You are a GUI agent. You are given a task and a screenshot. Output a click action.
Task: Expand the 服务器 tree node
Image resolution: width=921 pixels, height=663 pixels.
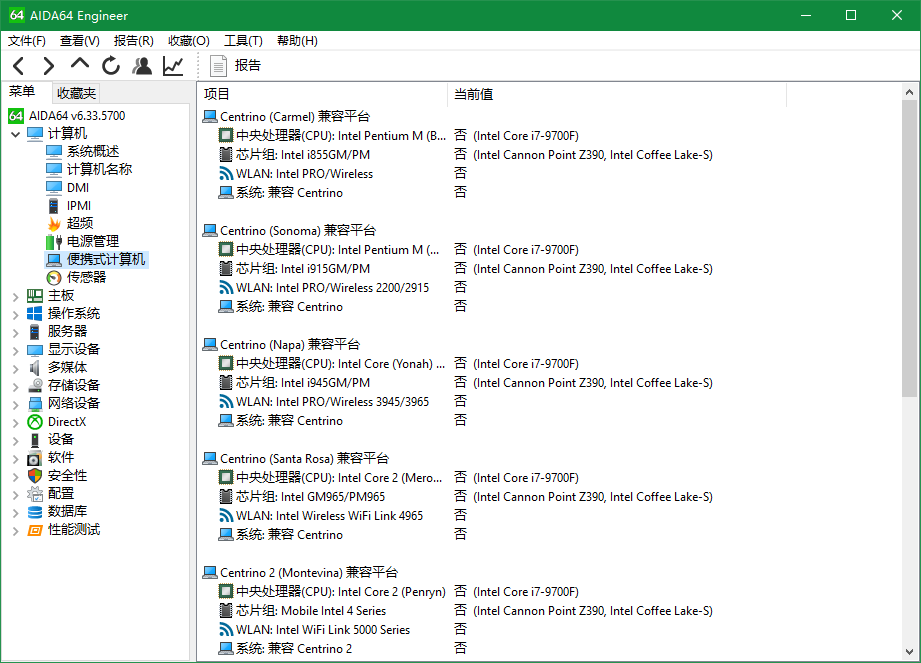(x=15, y=333)
